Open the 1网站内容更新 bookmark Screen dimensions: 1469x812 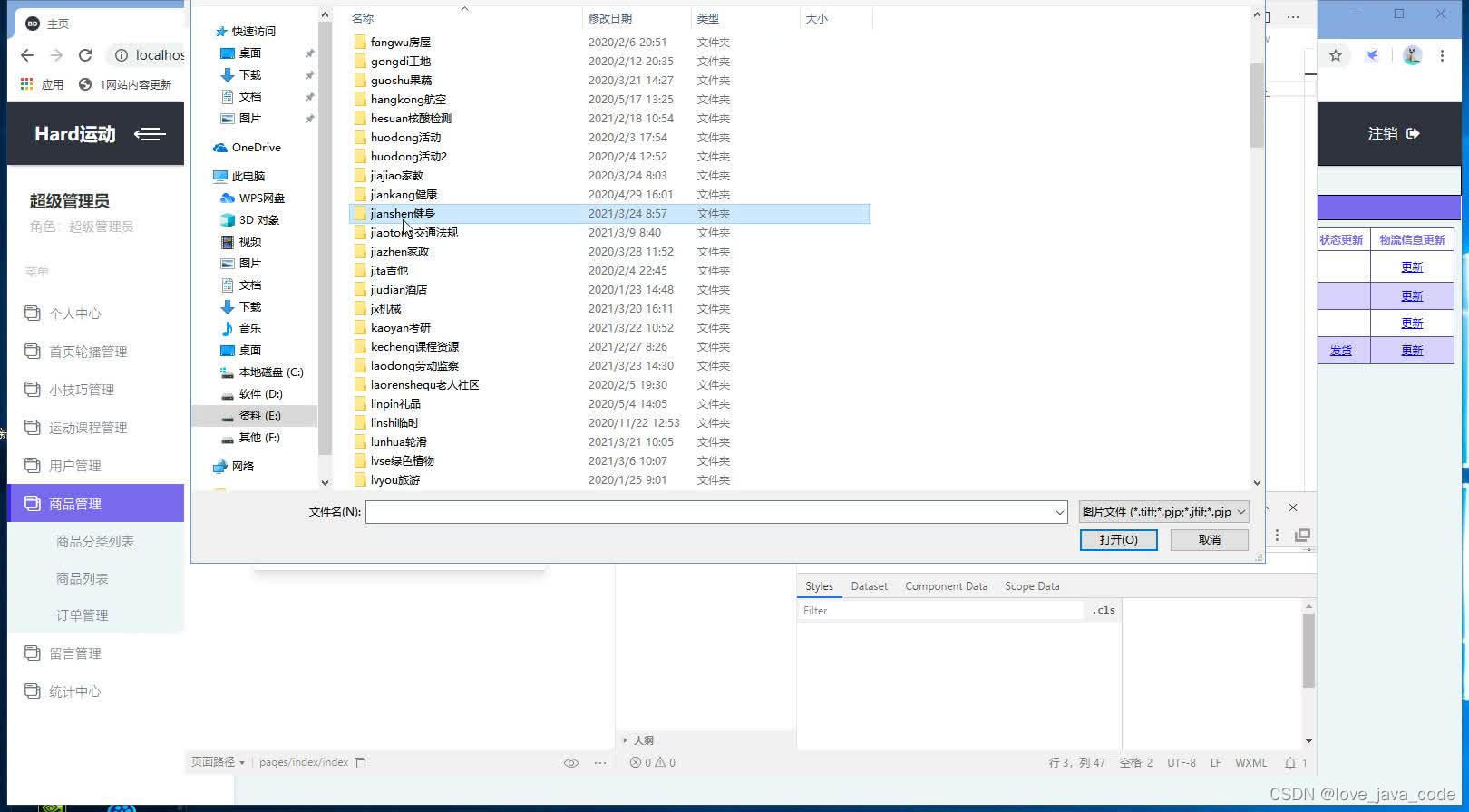[x=125, y=84]
